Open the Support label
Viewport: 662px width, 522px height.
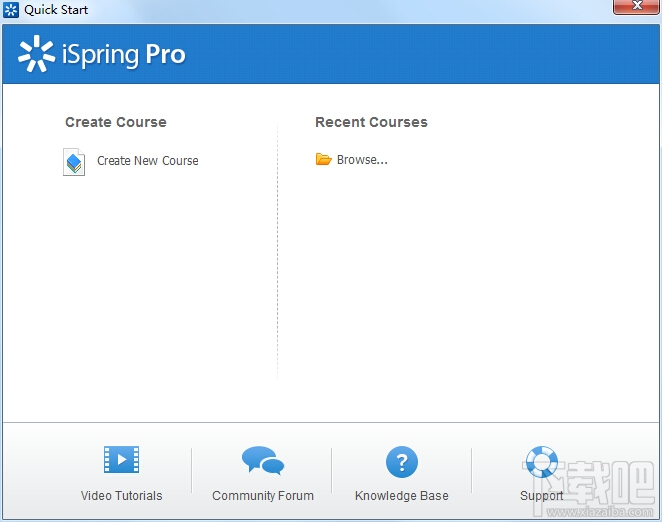[542, 496]
